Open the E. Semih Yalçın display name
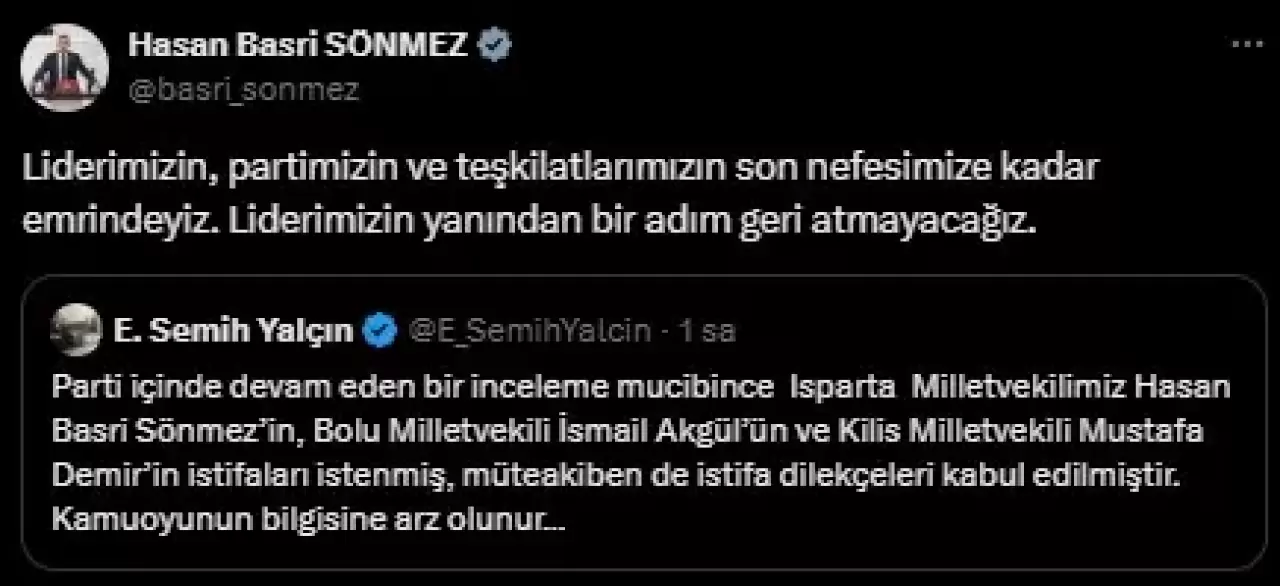Viewport: 1280px width, 586px height. click(237, 330)
